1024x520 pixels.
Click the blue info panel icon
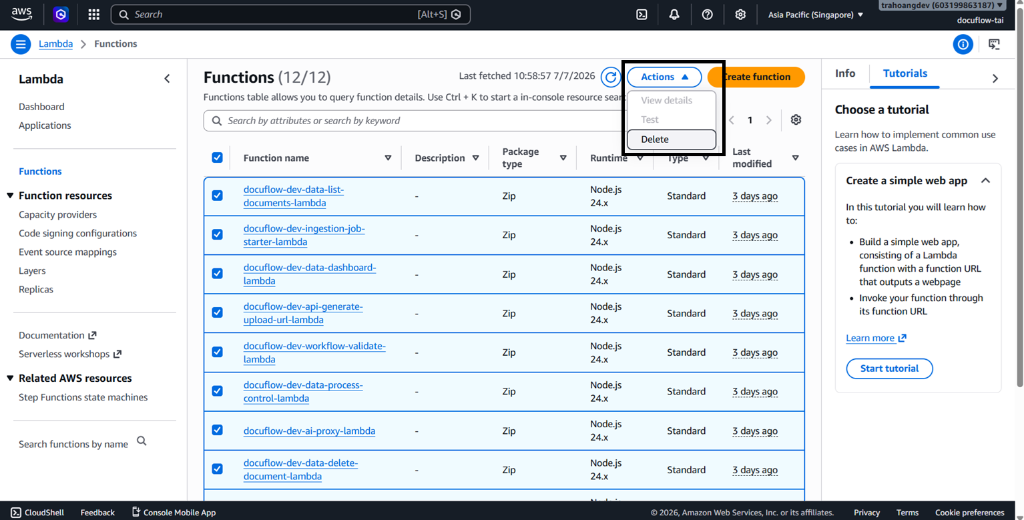[x=963, y=44]
